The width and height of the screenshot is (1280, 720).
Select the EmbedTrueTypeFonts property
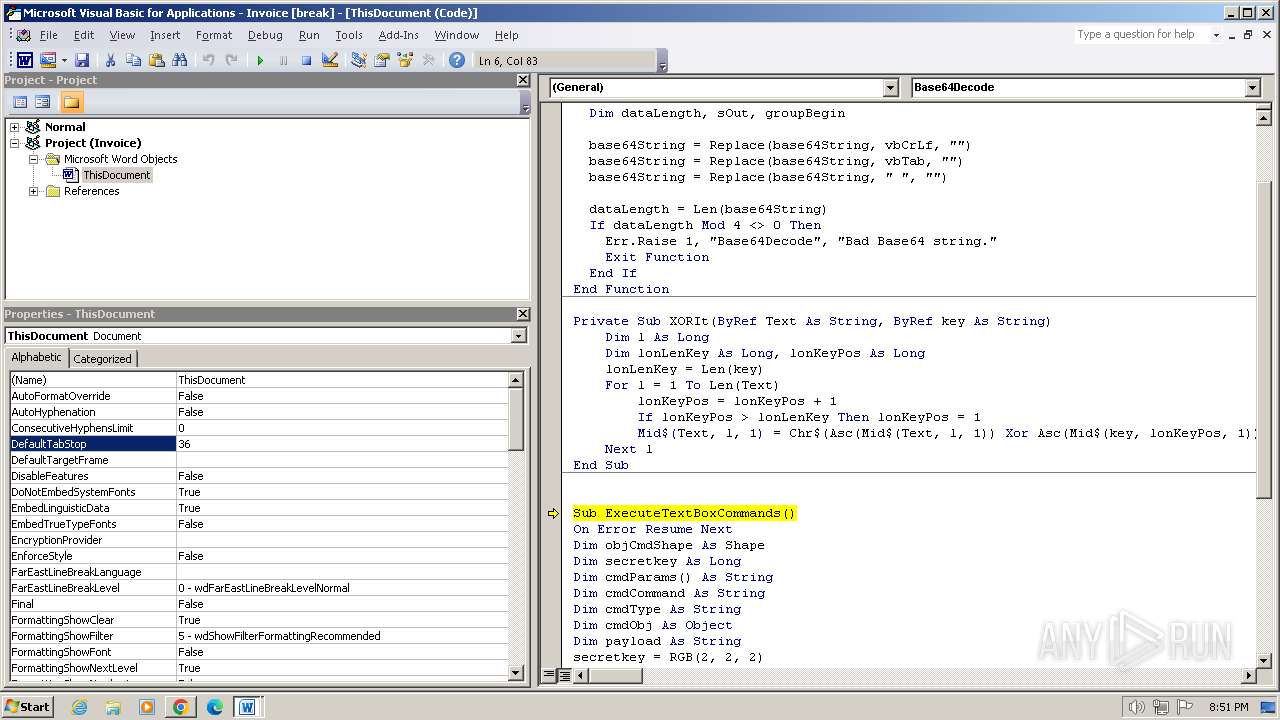point(92,524)
